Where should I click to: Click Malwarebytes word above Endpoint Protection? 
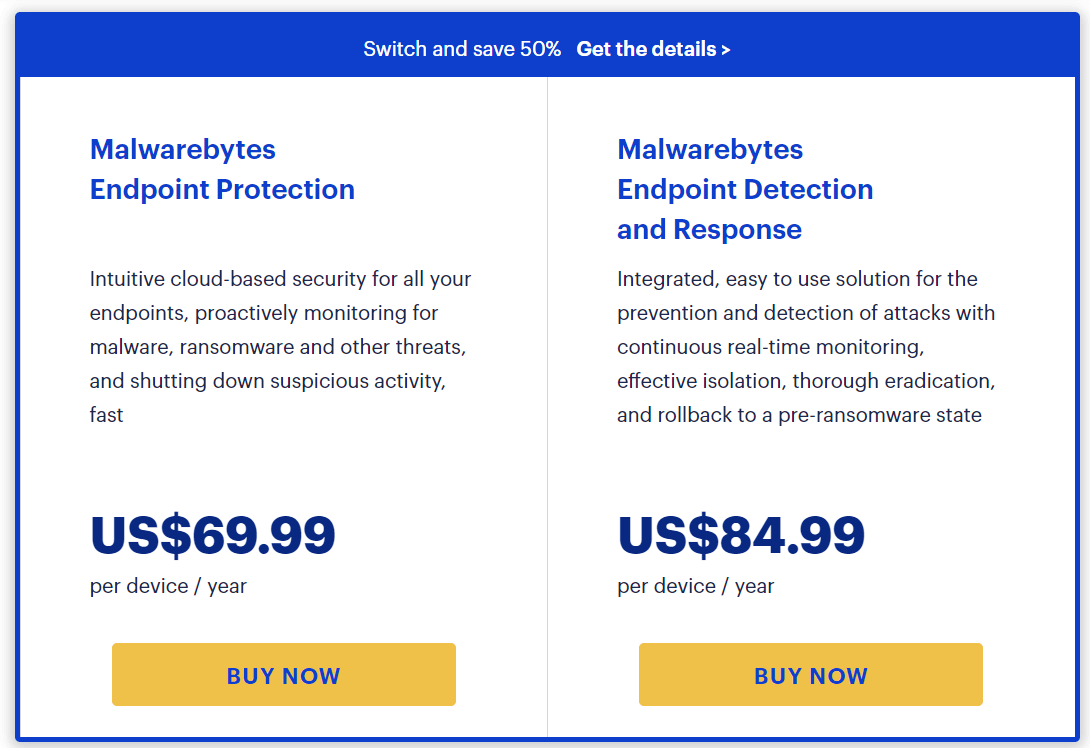coord(183,149)
